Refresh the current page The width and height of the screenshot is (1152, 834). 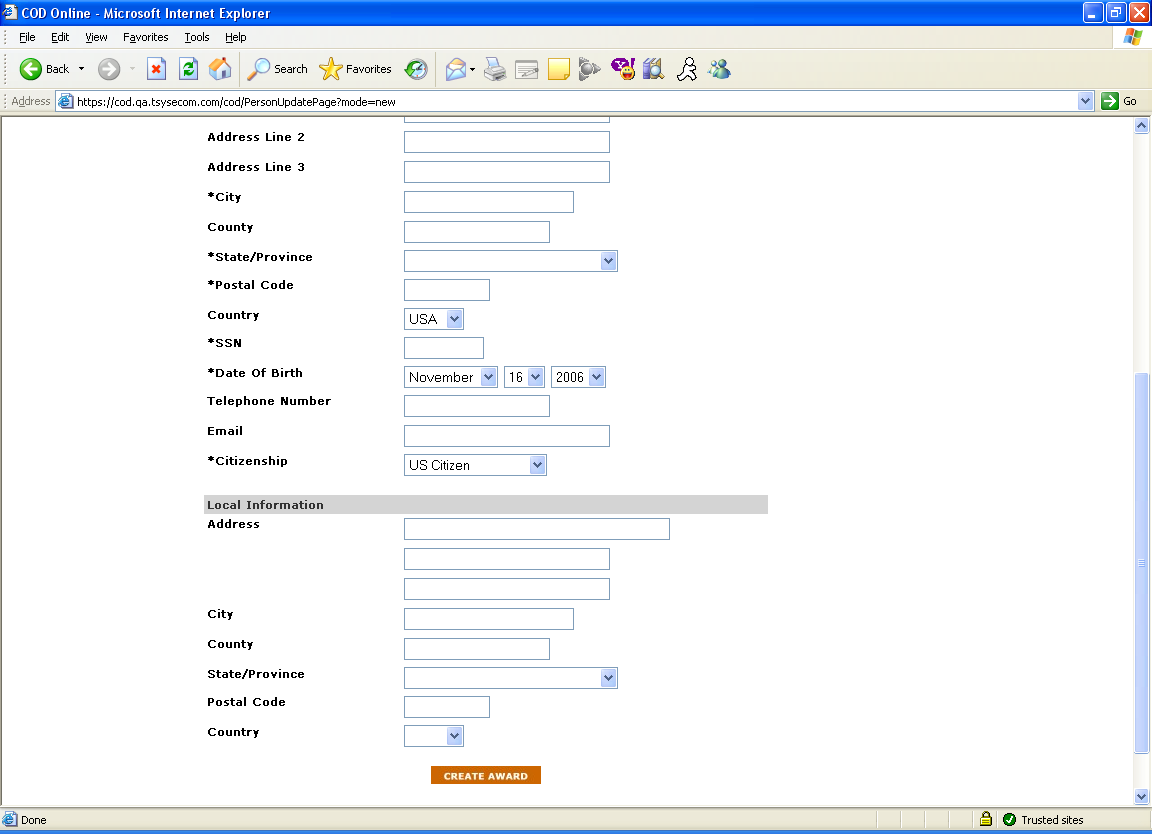pos(188,69)
